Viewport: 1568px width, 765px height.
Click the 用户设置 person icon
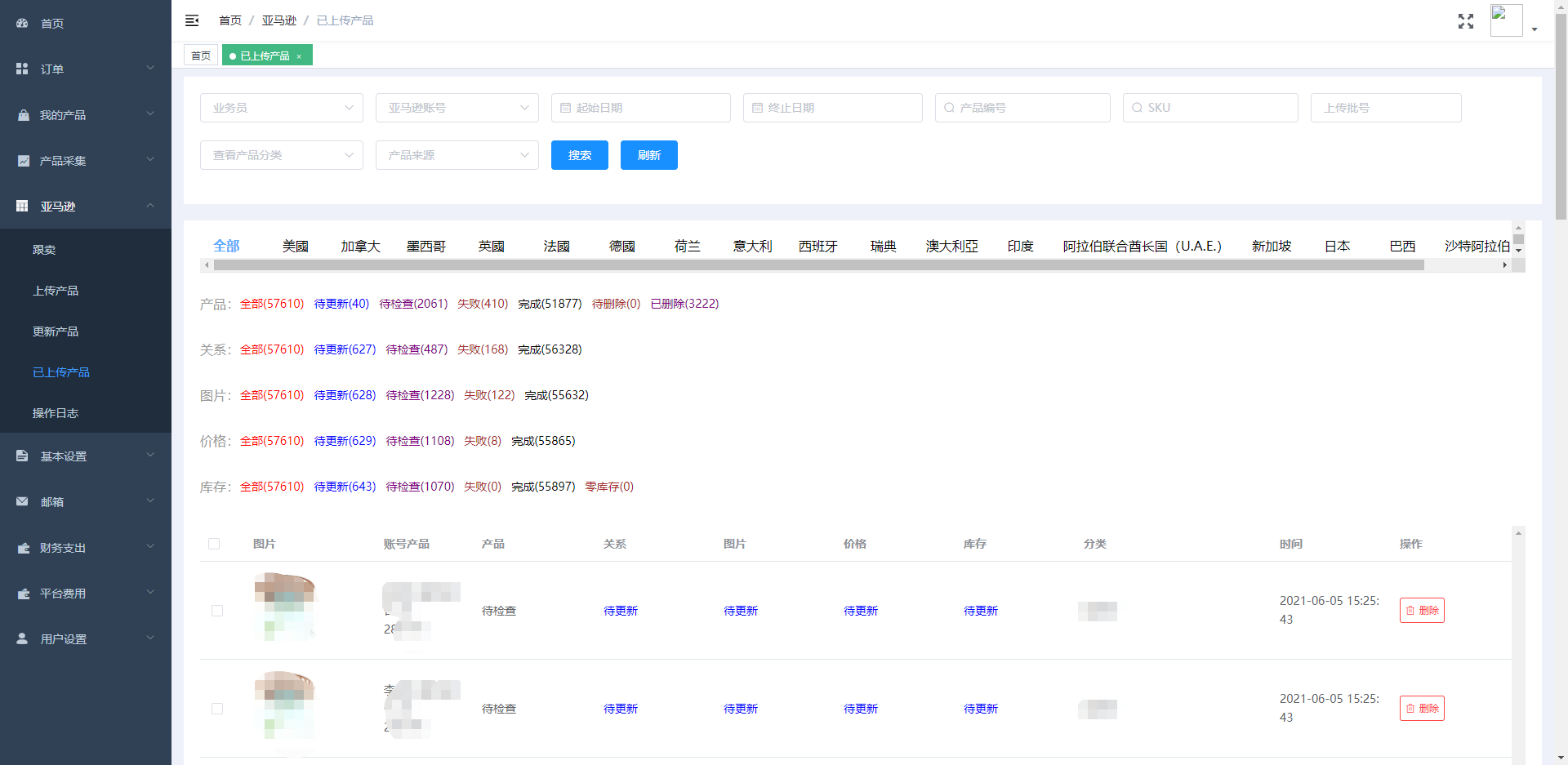[x=22, y=639]
